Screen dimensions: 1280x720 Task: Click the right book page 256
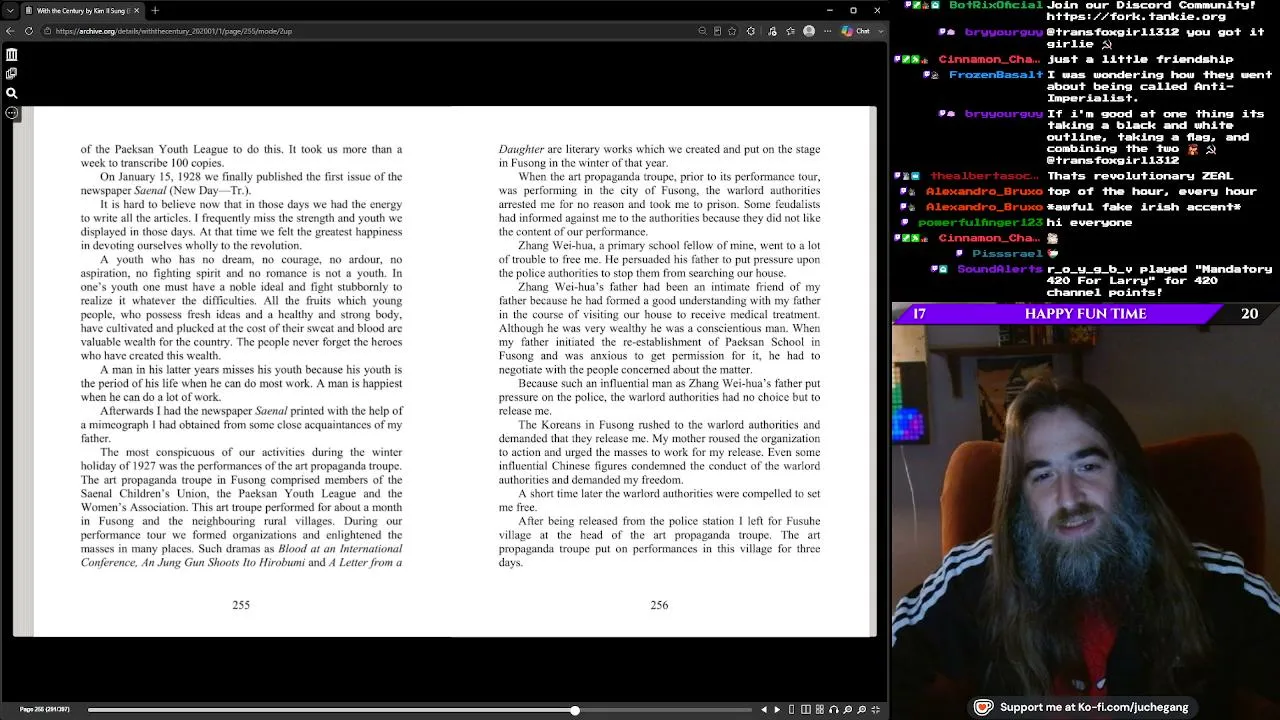click(662, 371)
